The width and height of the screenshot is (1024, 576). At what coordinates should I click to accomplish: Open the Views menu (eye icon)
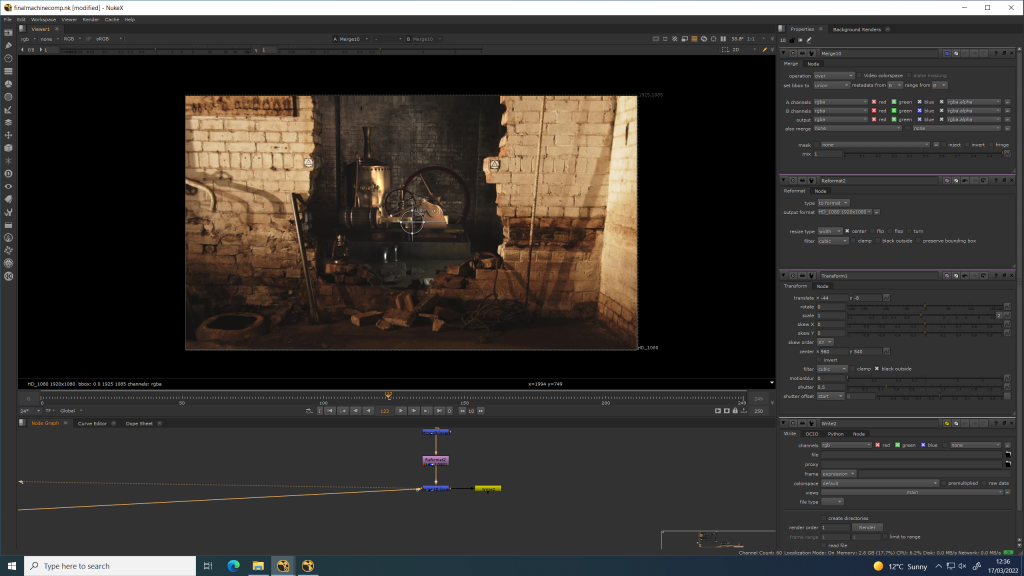[8, 186]
